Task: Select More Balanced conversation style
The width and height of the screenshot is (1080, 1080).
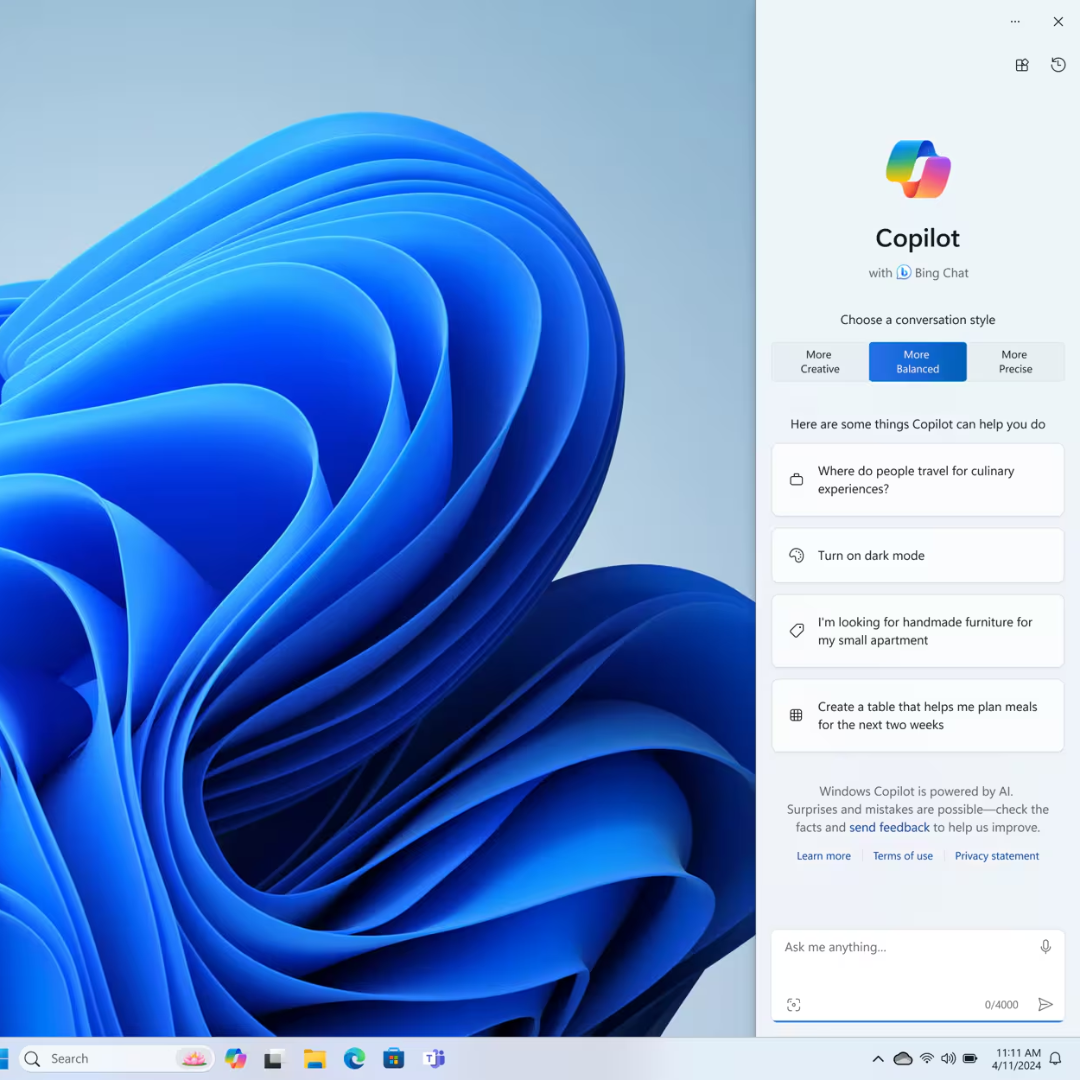Action: [917, 362]
